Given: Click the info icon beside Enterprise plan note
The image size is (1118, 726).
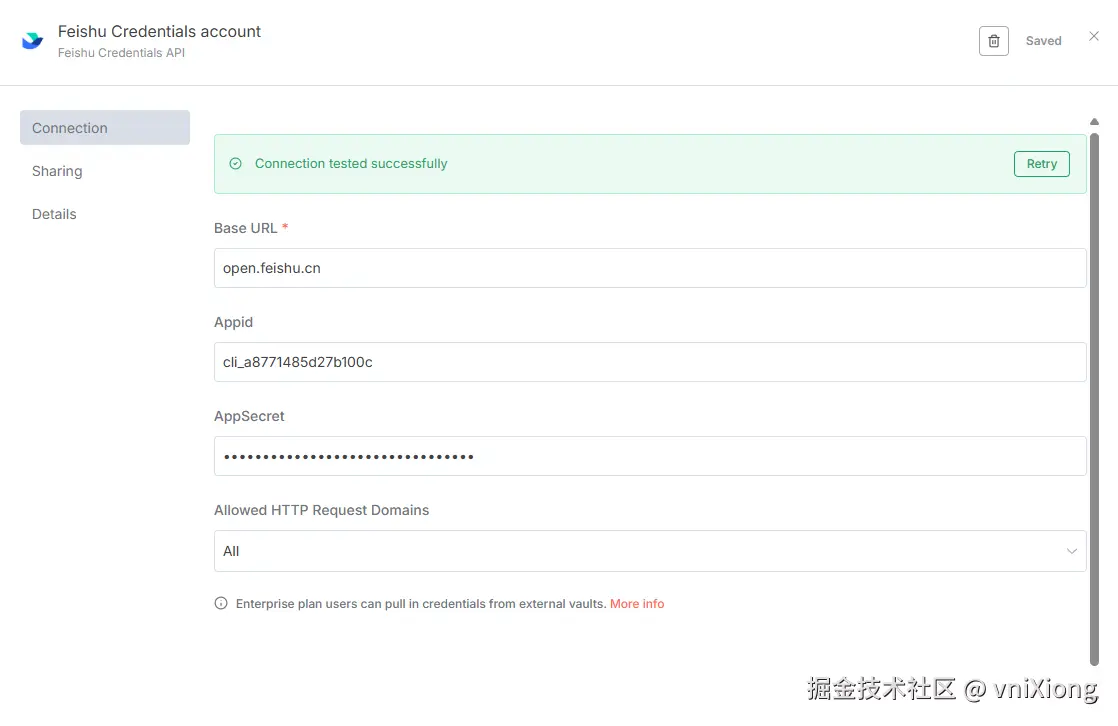Looking at the screenshot, I should (221, 603).
